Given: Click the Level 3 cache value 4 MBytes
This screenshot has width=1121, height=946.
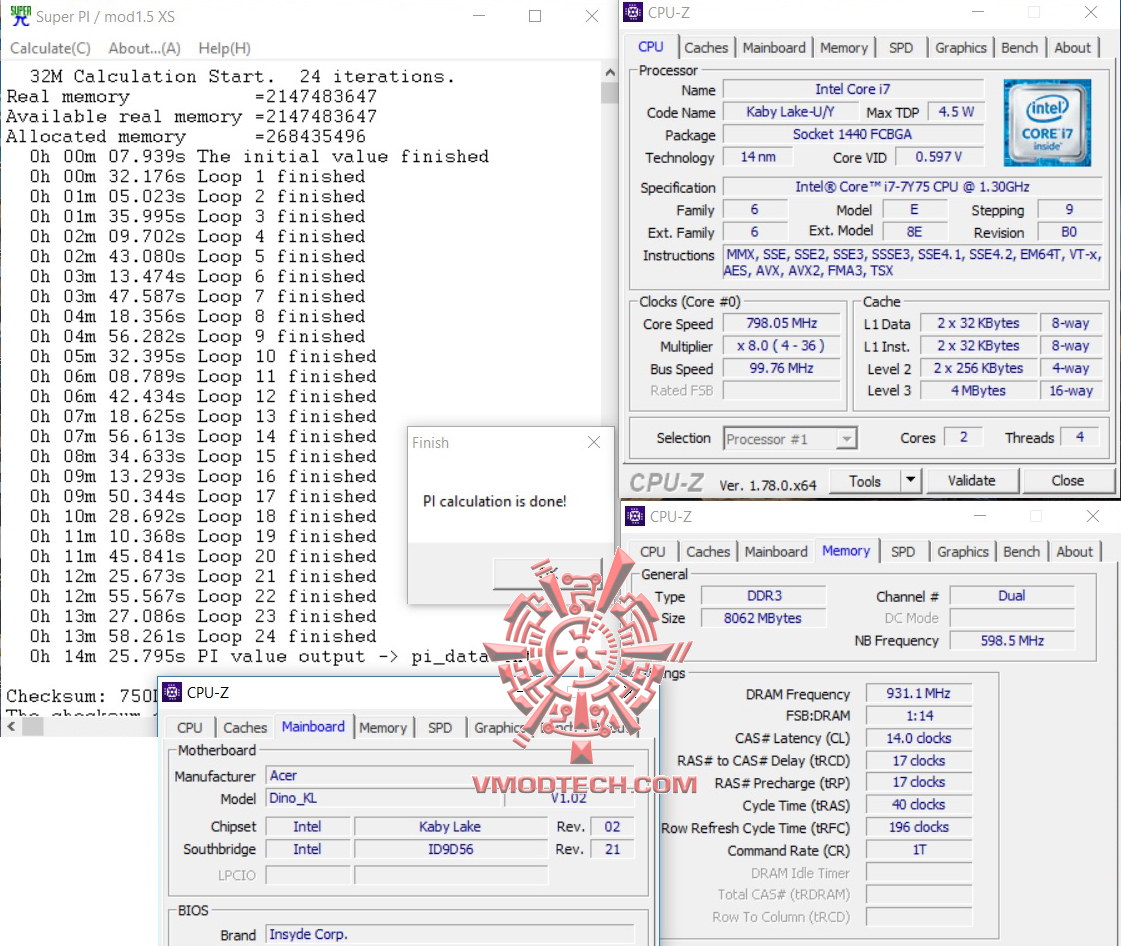Looking at the screenshot, I should click(x=978, y=390).
